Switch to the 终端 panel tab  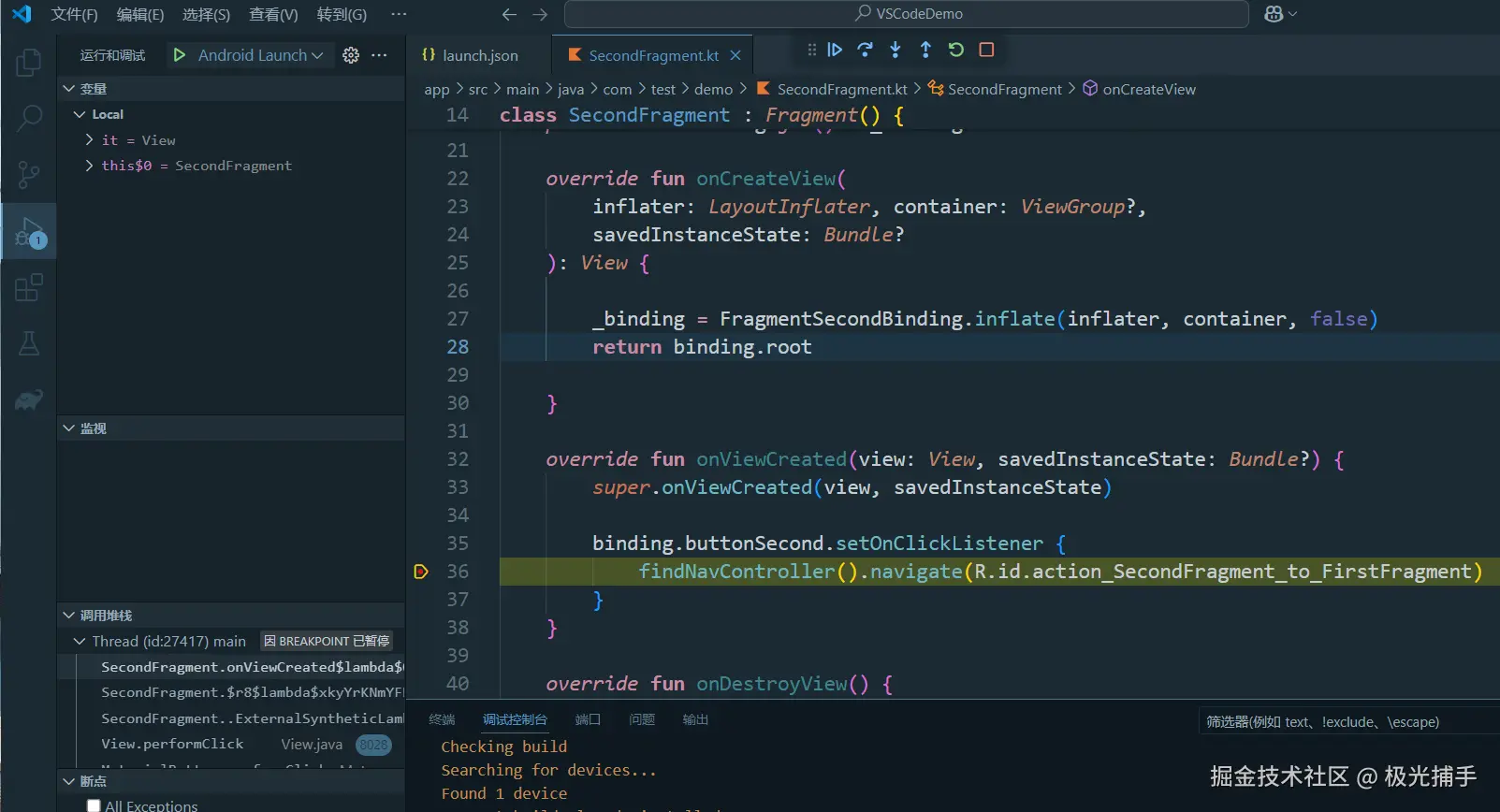442,719
